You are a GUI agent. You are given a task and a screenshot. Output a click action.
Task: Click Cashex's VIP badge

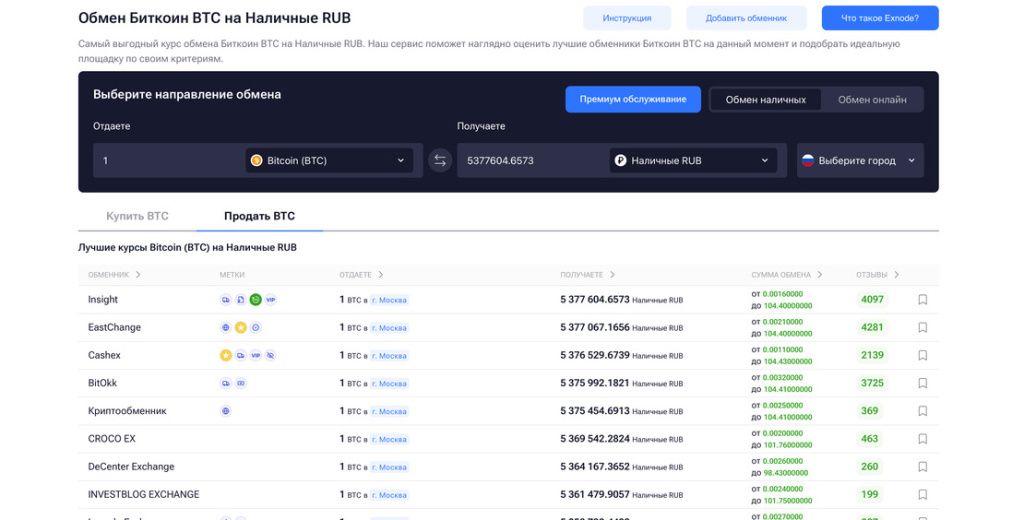256,355
